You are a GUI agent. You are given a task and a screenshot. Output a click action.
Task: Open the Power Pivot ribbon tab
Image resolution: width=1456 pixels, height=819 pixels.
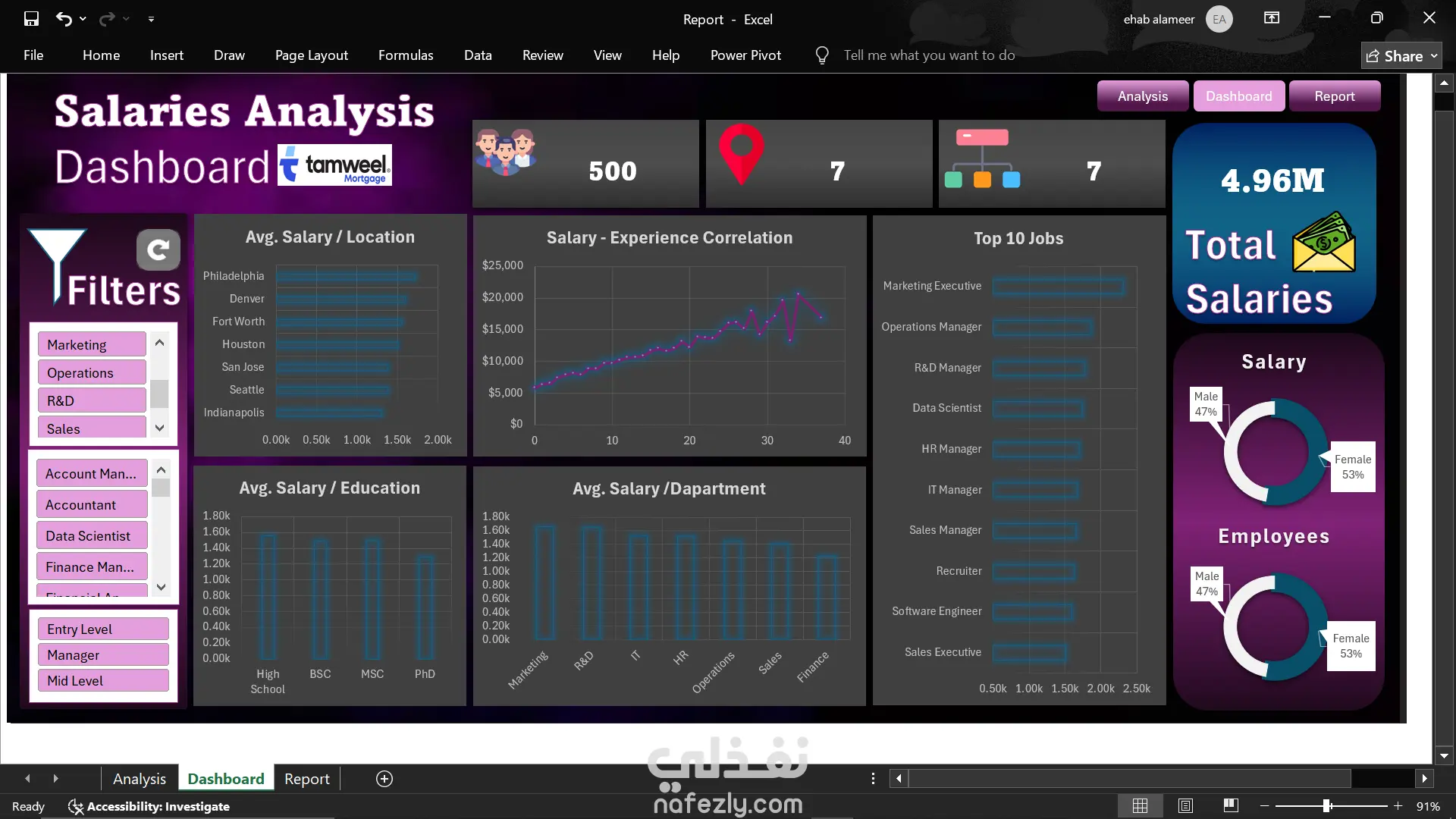[x=745, y=55]
